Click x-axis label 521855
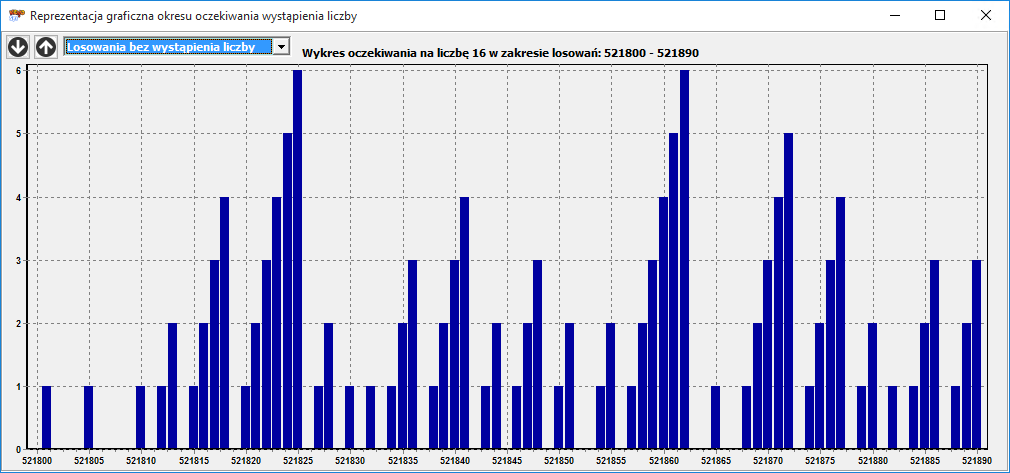 tap(611, 461)
